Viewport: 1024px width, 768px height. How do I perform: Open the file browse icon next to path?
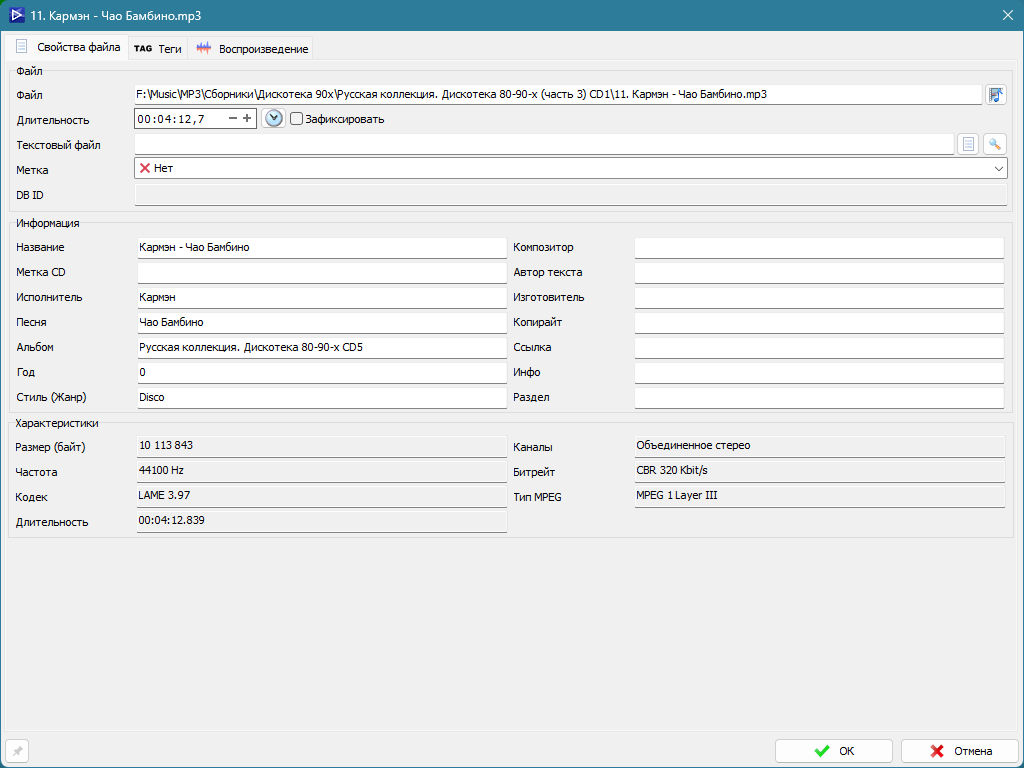[x=995, y=95]
